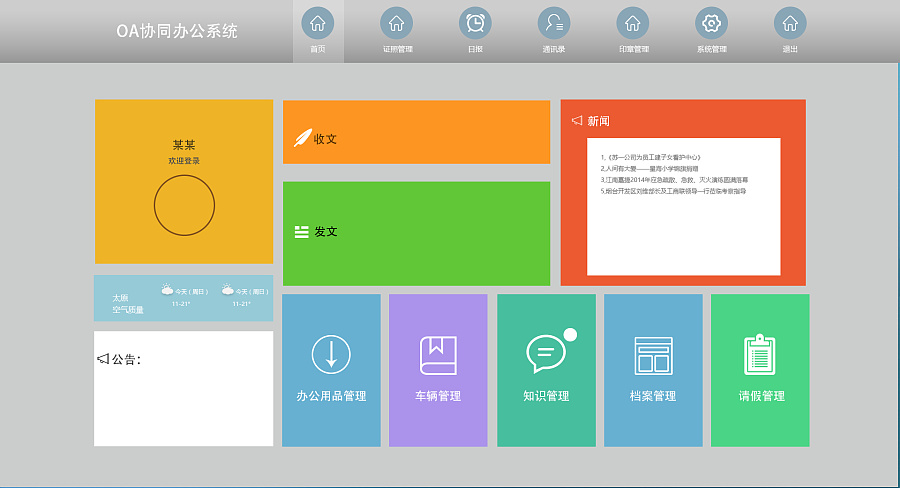The image size is (900, 488).
Task: Open 系统管理 gear settings icon
Action: pyautogui.click(x=711, y=24)
